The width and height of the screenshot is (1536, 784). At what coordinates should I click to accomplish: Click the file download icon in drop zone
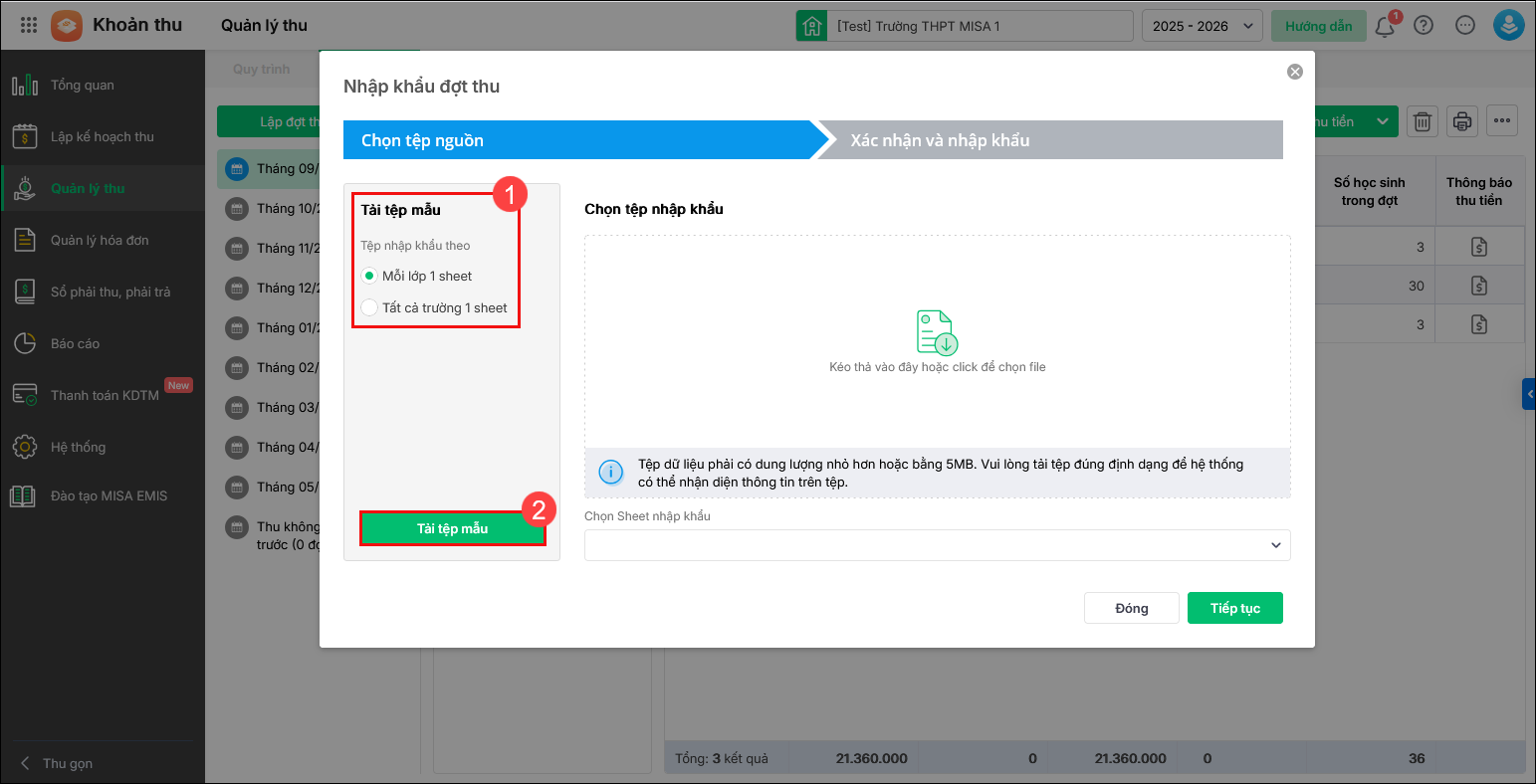click(937, 332)
